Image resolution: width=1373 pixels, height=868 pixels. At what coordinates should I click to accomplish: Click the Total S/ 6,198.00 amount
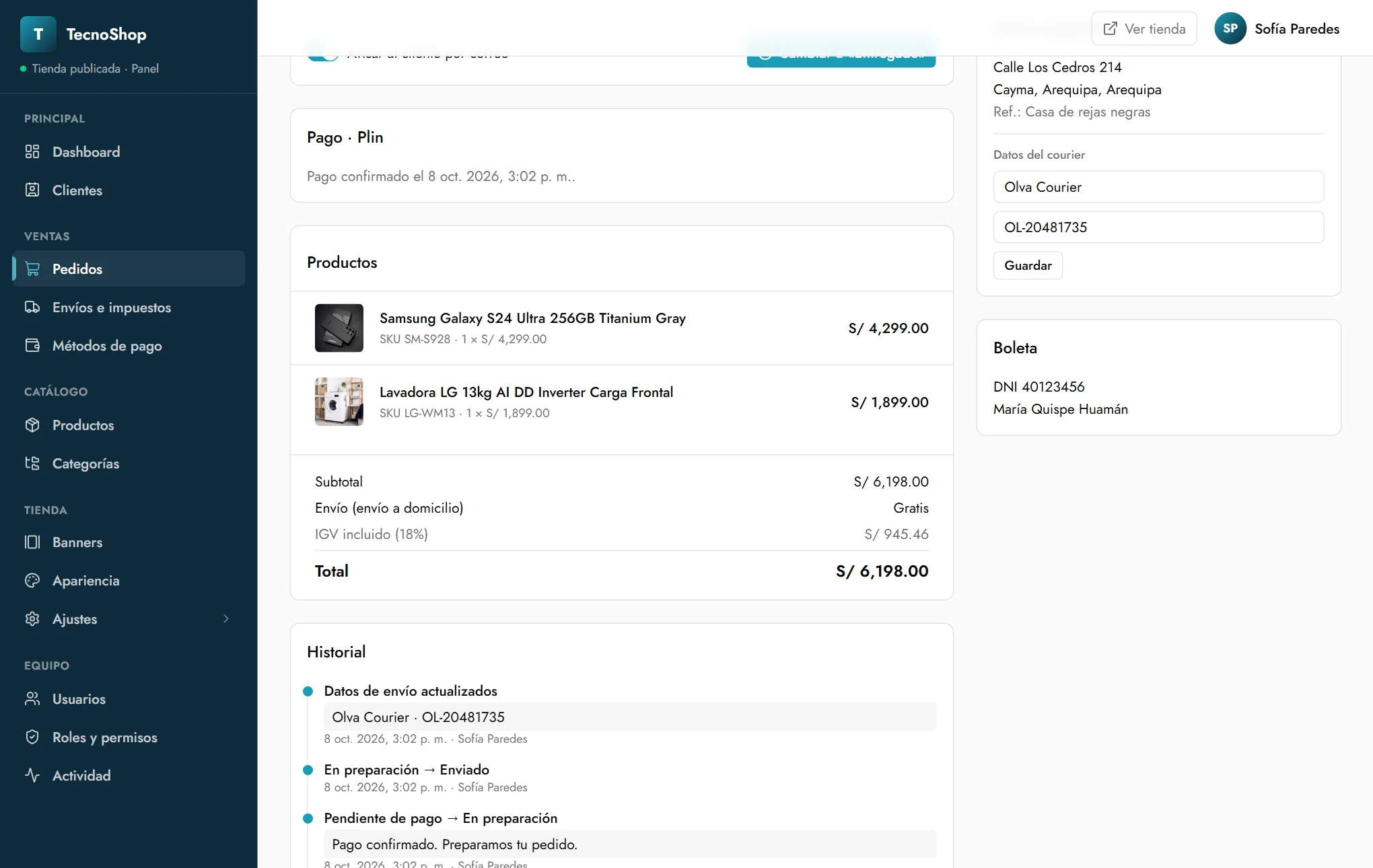point(882,571)
